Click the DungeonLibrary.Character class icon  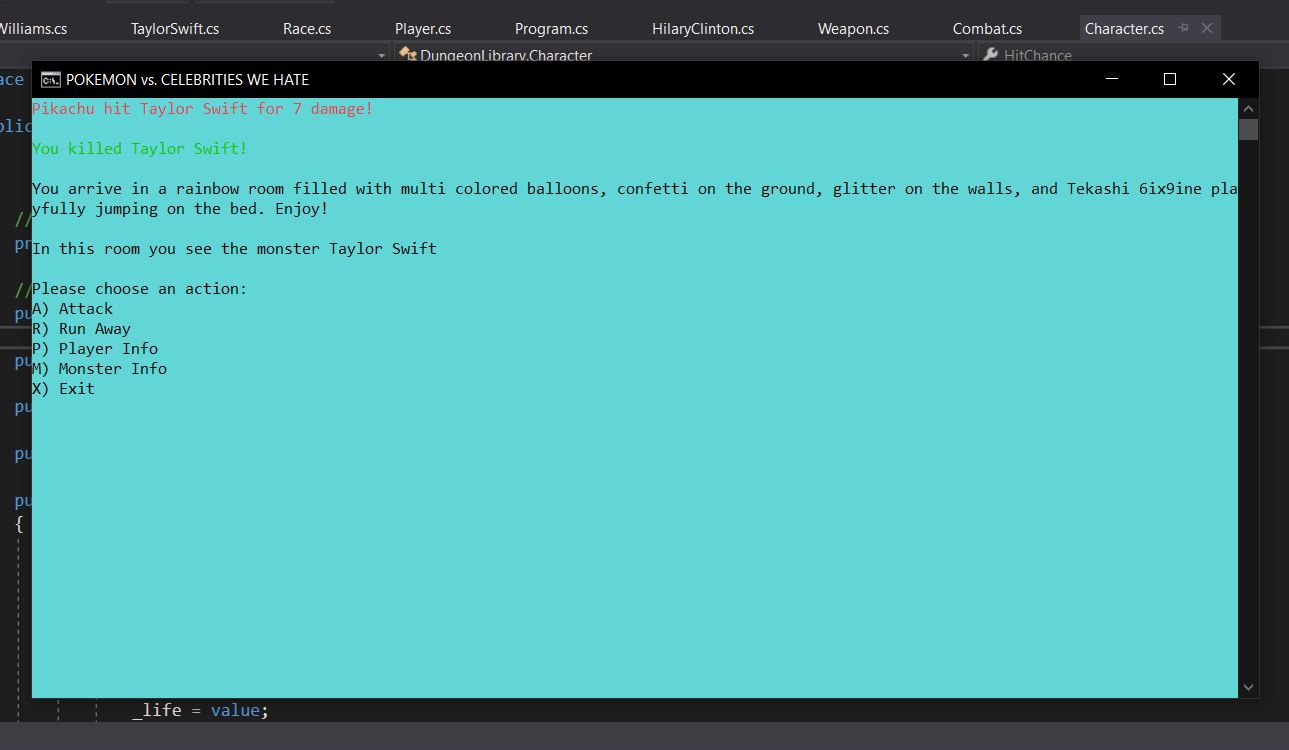click(407, 55)
